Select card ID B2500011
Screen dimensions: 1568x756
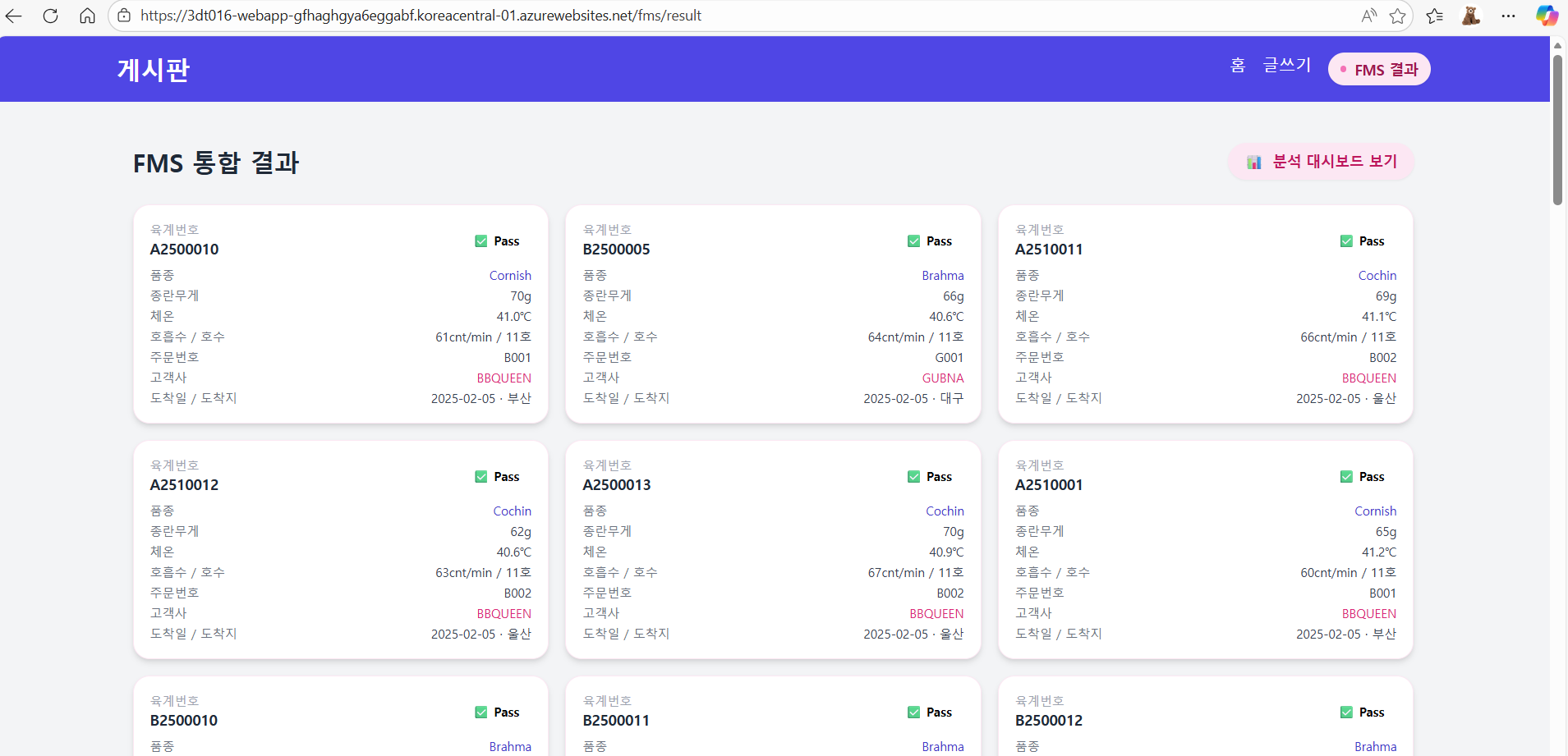(616, 721)
